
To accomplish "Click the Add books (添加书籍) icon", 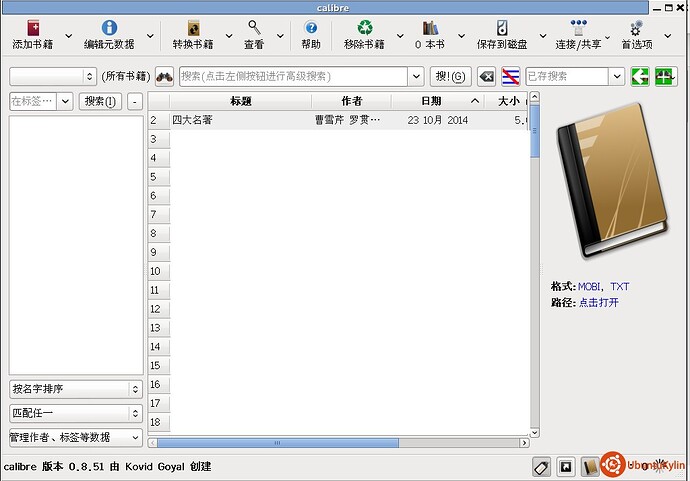I will 33,28.
